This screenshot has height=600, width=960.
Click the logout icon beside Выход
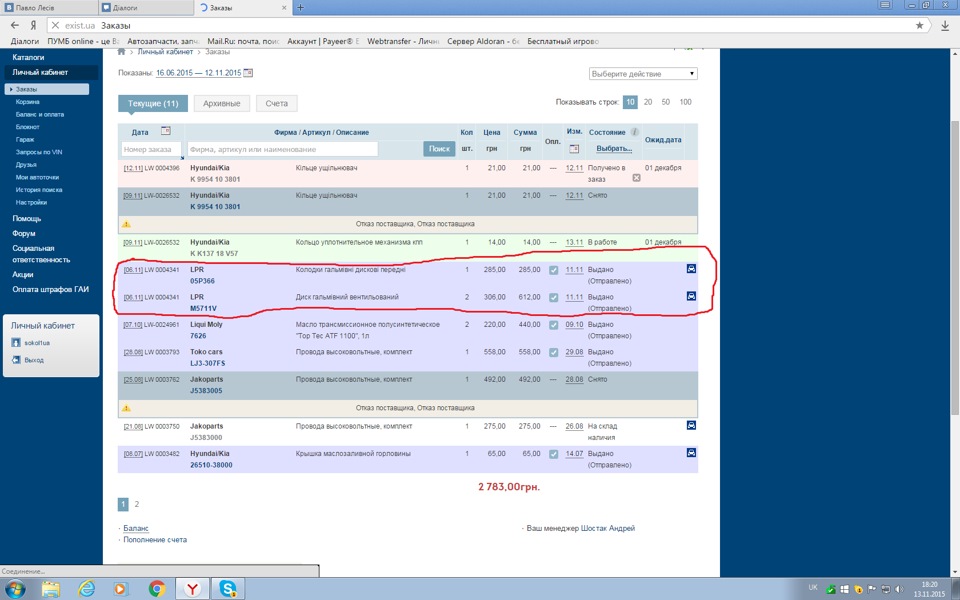16,360
